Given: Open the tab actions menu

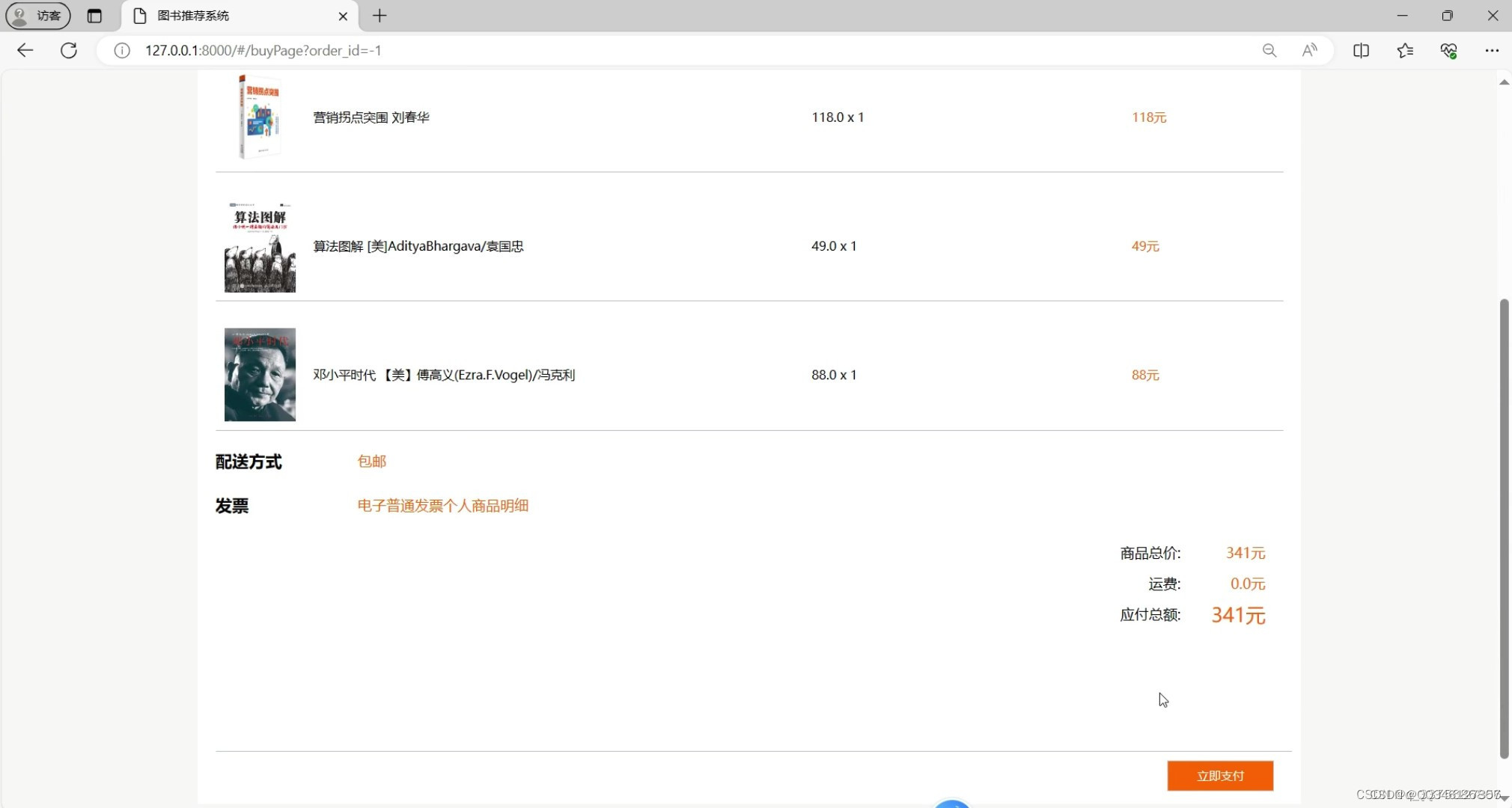Looking at the screenshot, I should point(95,15).
